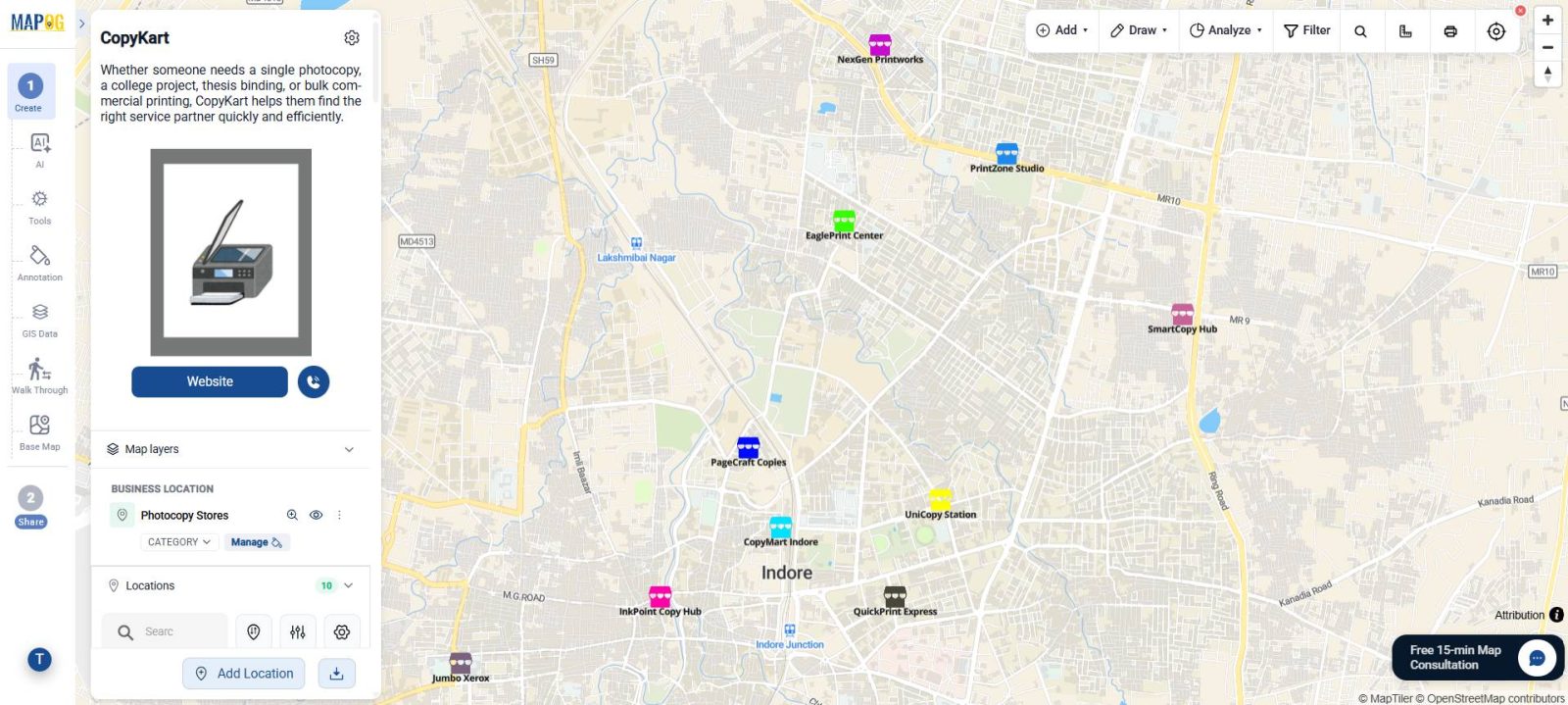Viewport: 1568px width, 705px height.
Task: Click the Photocopy Stores layer name
Action: 184,516
